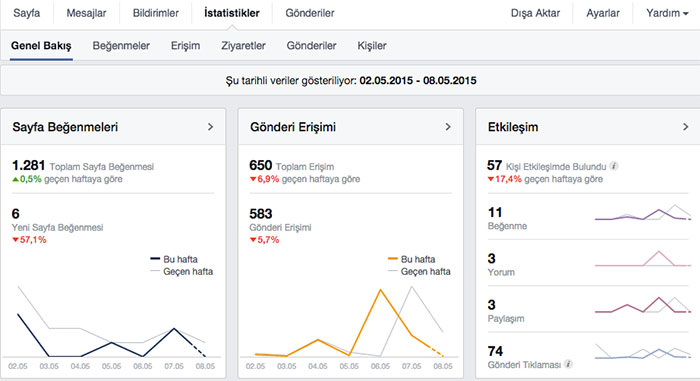Screen dimensions: 700x381
Task: Click info icon next to Kişi Etkileşimde Bulundu
Action: pyautogui.click(x=614, y=166)
